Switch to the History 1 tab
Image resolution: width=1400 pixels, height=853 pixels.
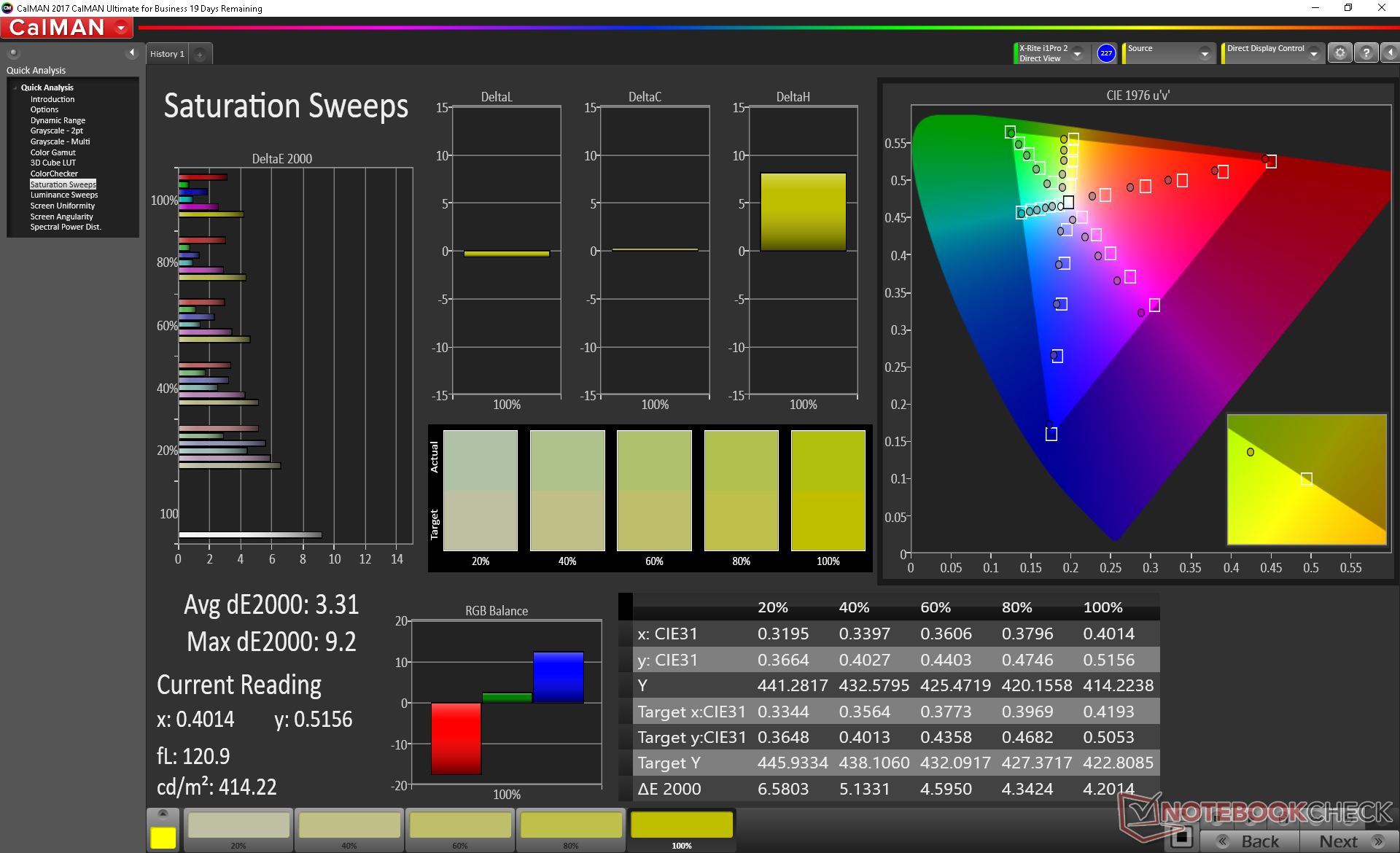tap(167, 55)
